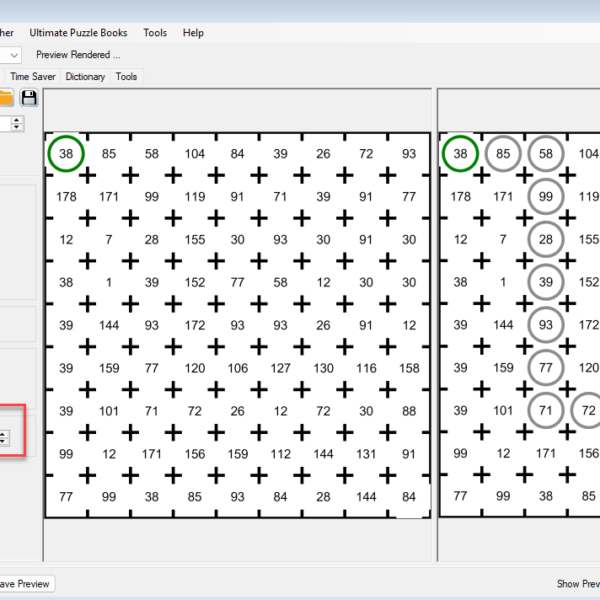
Task: Increase value with the upper spinner's up arrow
Action: pos(17,120)
